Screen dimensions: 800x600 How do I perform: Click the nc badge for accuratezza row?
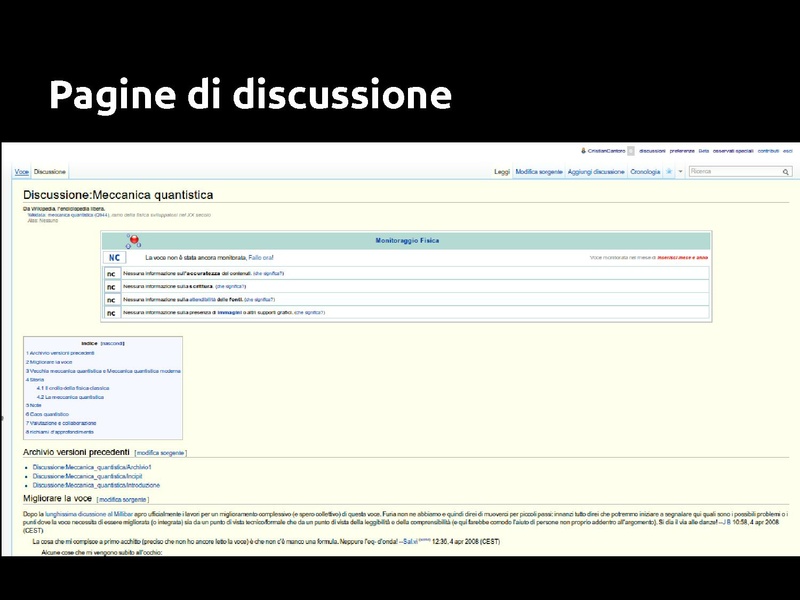(x=112, y=273)
